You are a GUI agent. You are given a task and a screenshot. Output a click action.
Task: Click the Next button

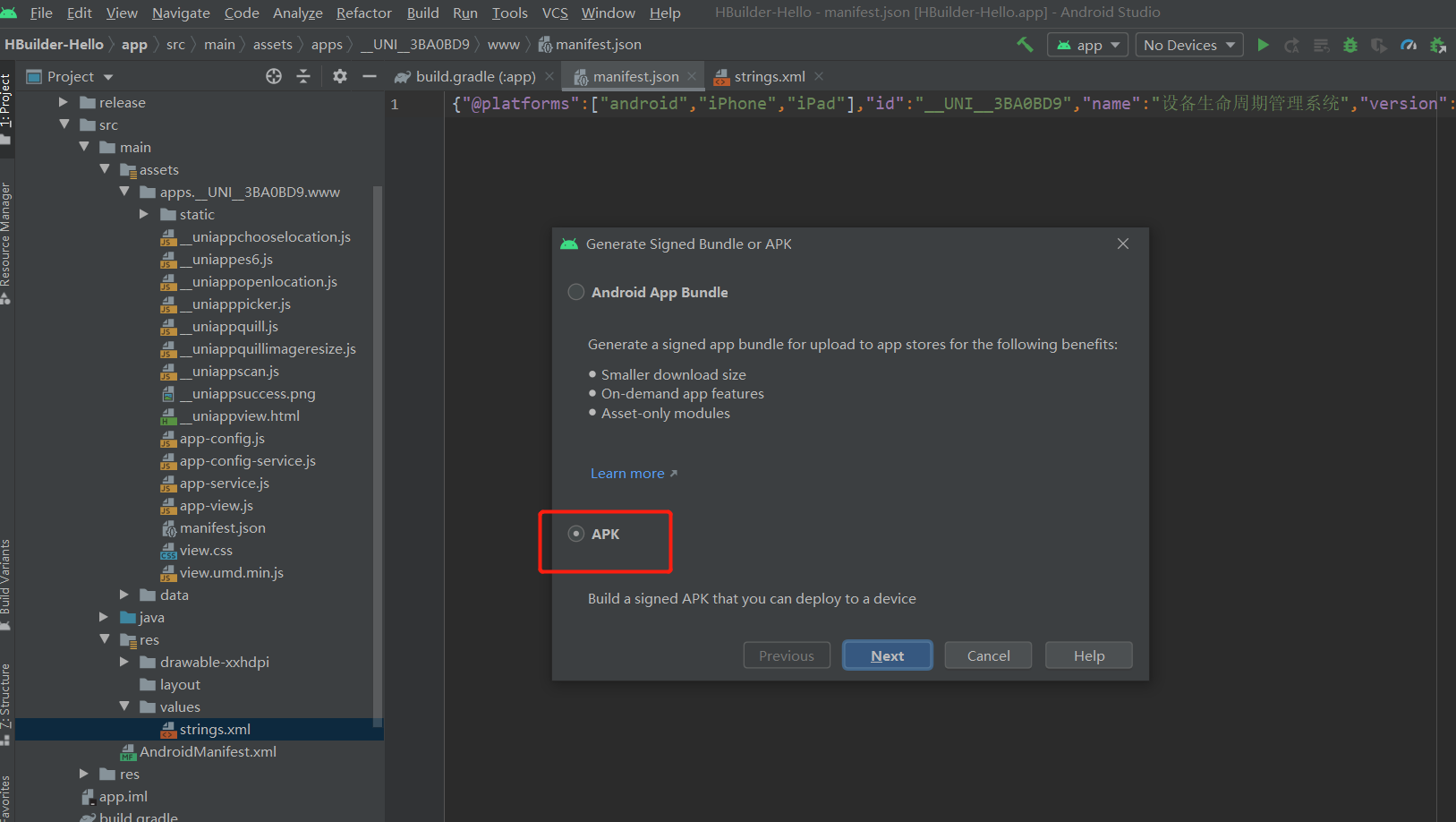[887, 655]
